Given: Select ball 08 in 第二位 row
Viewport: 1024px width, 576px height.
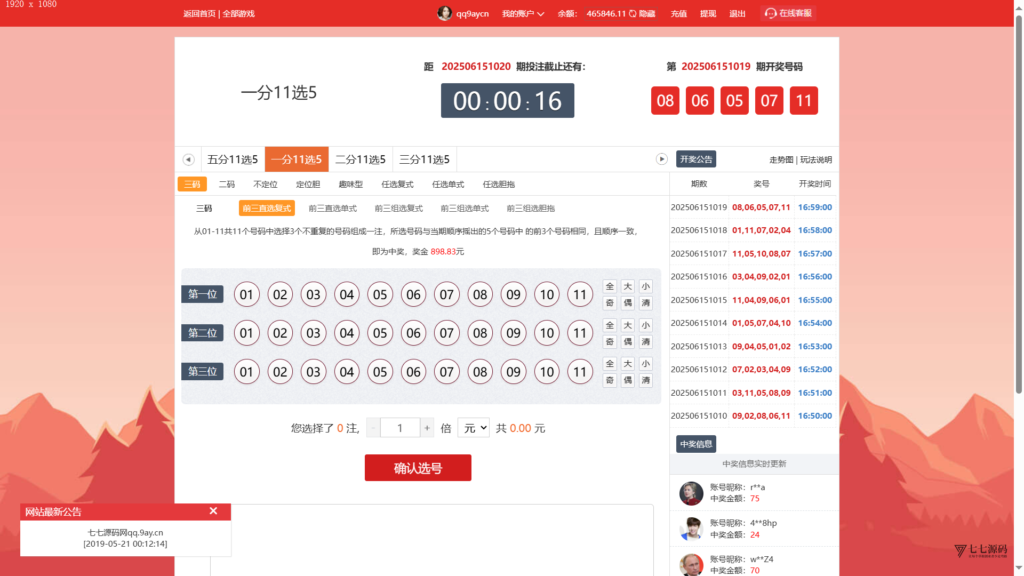Looking at the screenshot, I should tap(479, 333).
